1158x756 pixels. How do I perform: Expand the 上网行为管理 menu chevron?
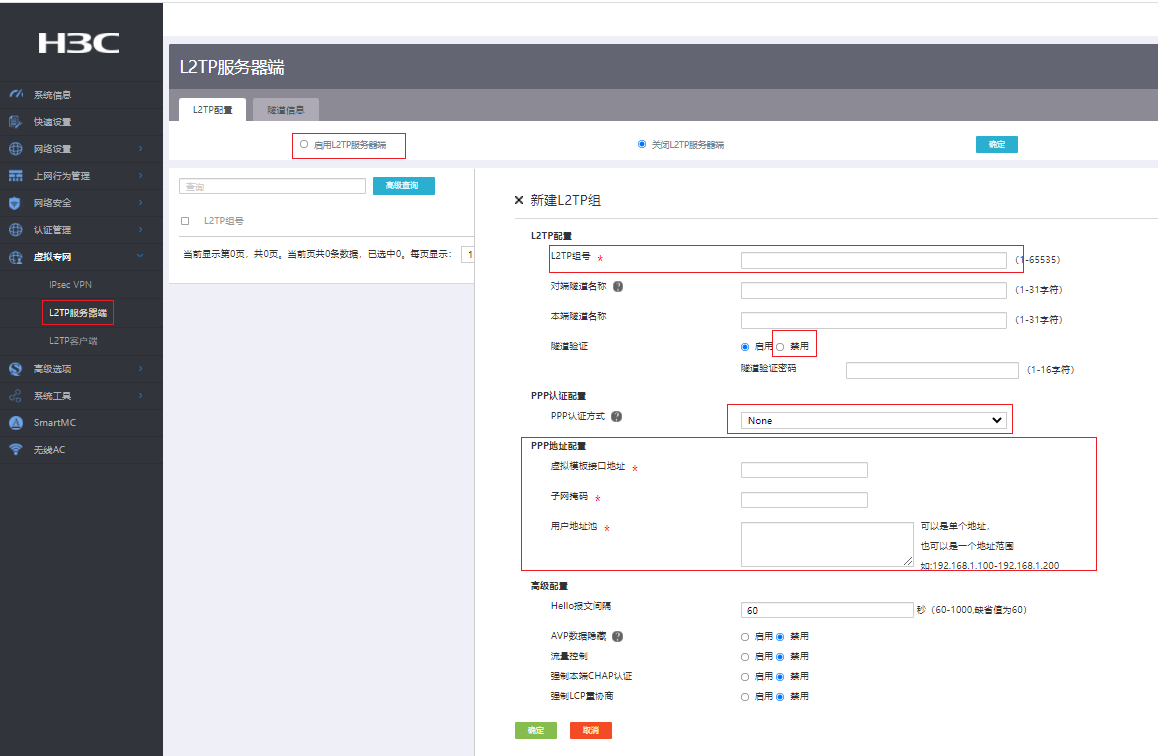pos(140,176)
